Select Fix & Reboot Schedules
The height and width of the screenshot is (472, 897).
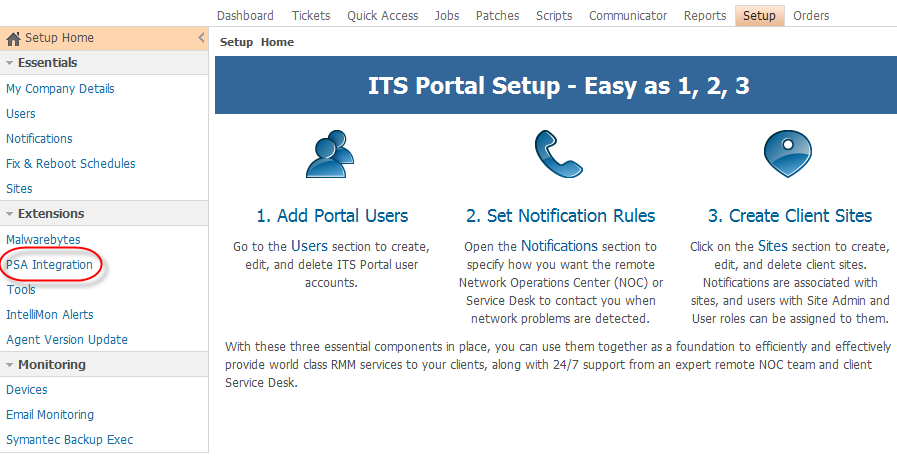[x=70, y=164]
